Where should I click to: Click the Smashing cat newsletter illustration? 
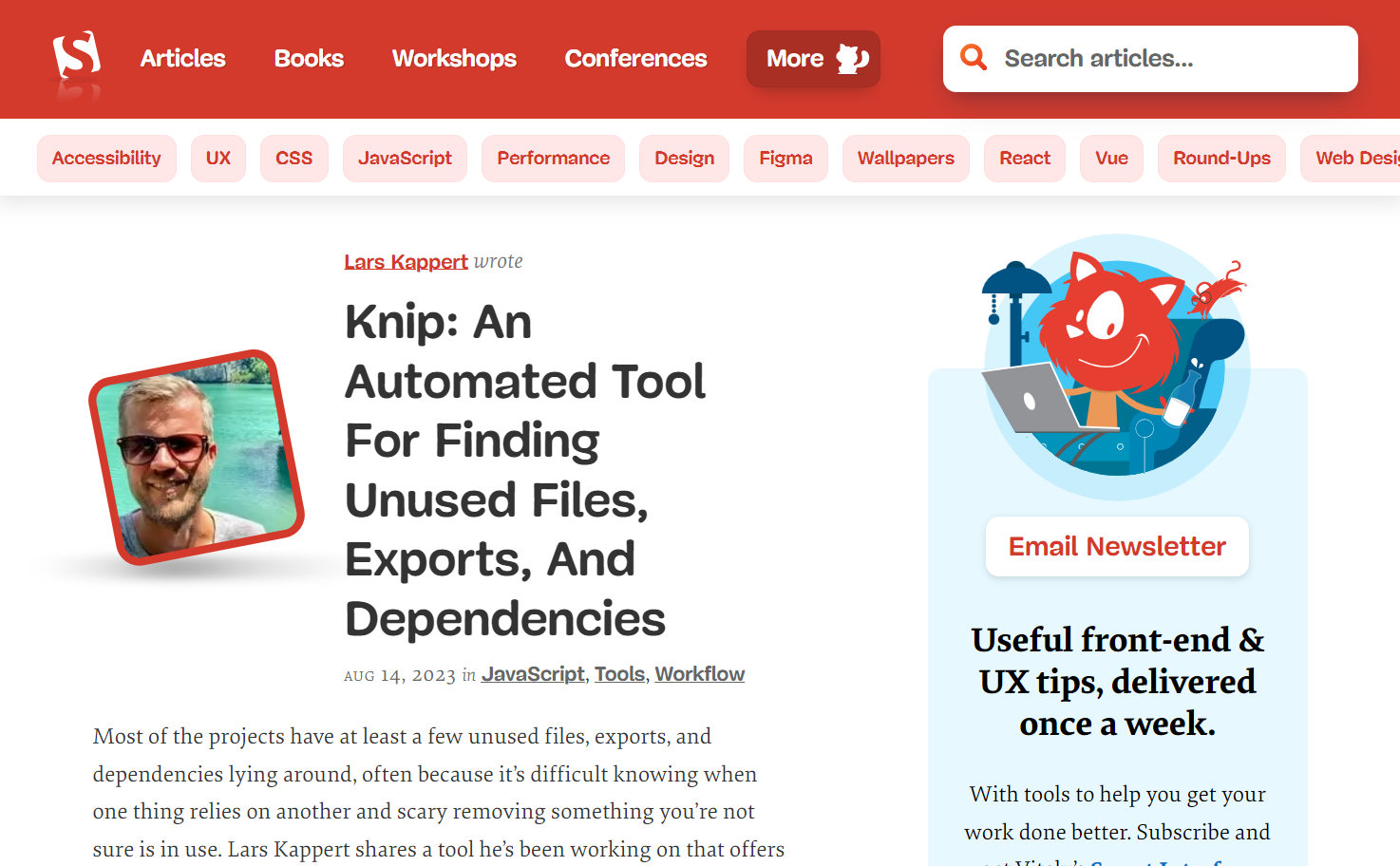[1116, 367]
